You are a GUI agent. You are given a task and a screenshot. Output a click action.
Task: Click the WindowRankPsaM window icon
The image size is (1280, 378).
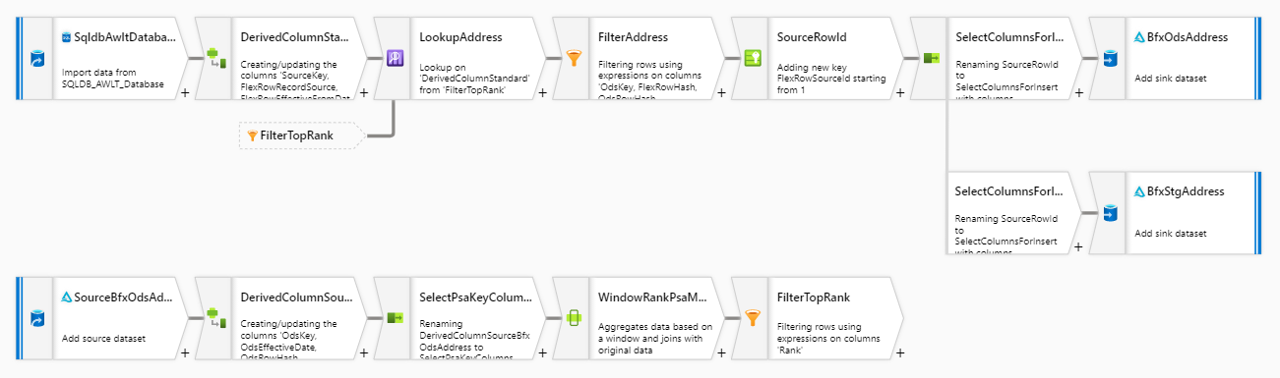click(x=574, y=318)
